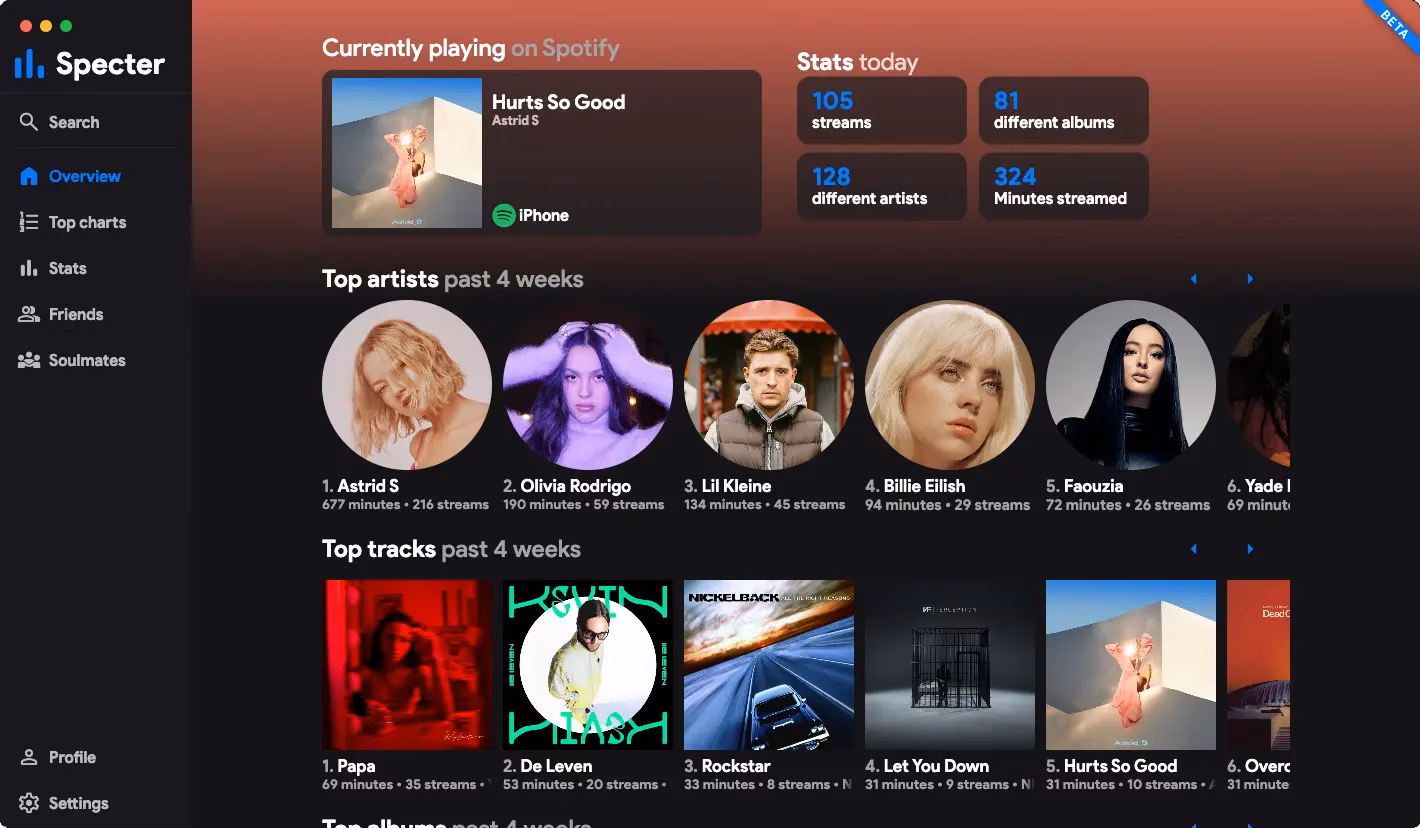The width and height of the screenshot is (1420, 828).
Task: Click Olivia Rodrigo's artist photo
Action: [x=587, y=386]
